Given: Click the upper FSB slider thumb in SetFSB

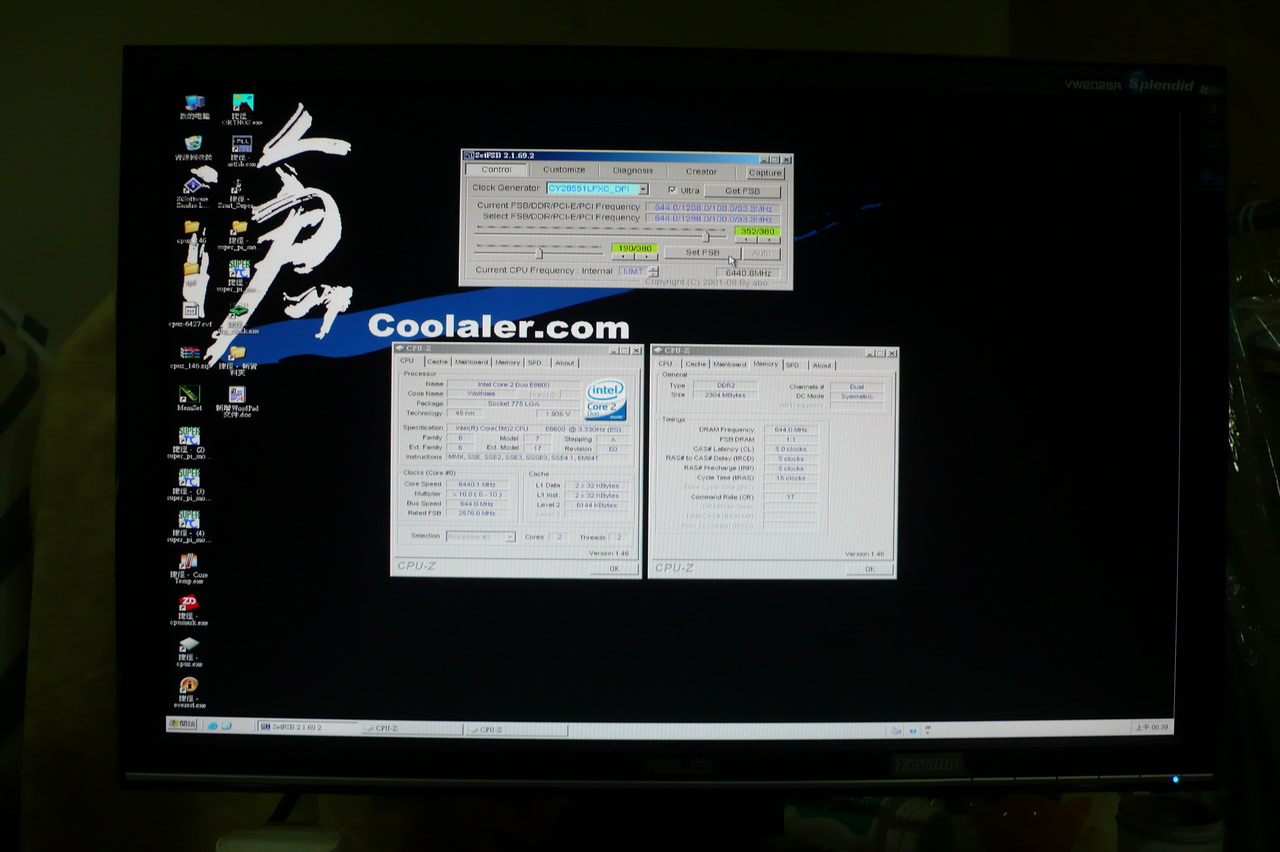Looking at the screenshot, I should (x=707, y=236).
